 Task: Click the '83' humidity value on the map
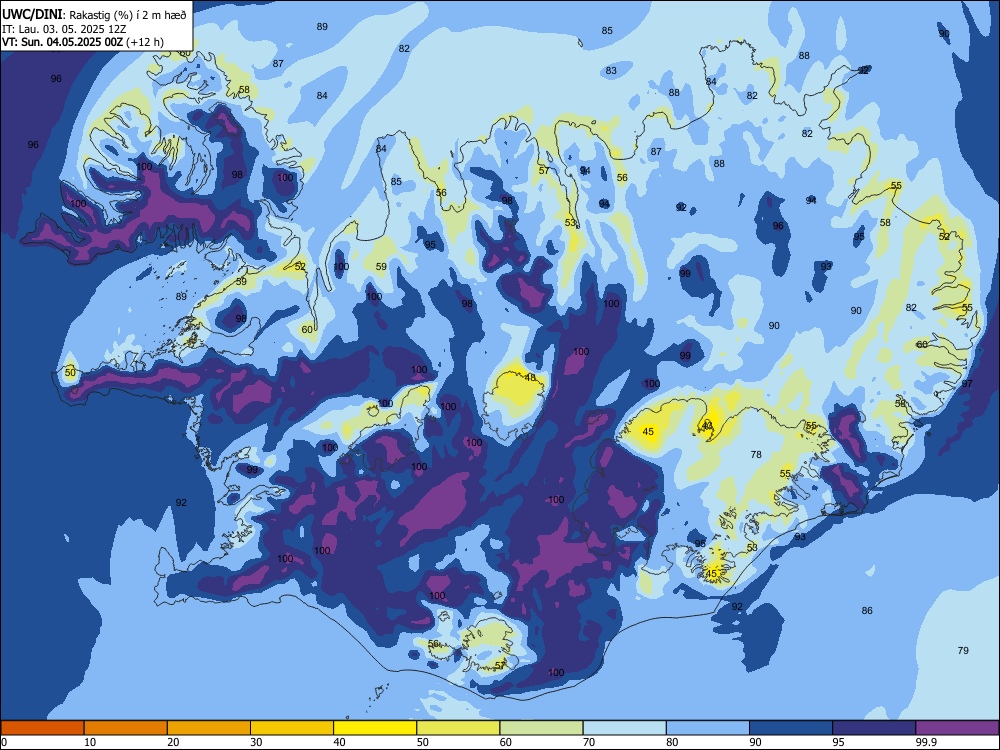pyautogui.click(x=611, y=71)
